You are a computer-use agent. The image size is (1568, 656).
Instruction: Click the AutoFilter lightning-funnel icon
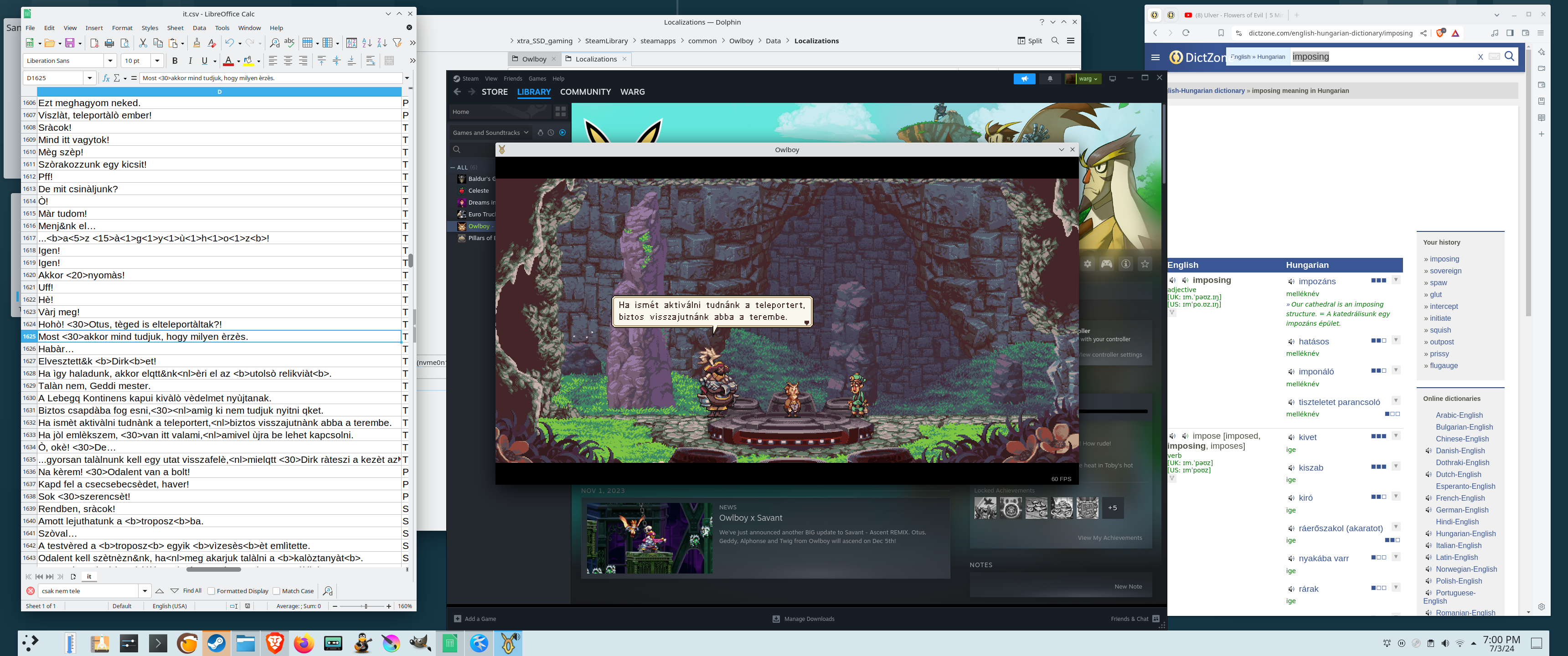[398, 43]
